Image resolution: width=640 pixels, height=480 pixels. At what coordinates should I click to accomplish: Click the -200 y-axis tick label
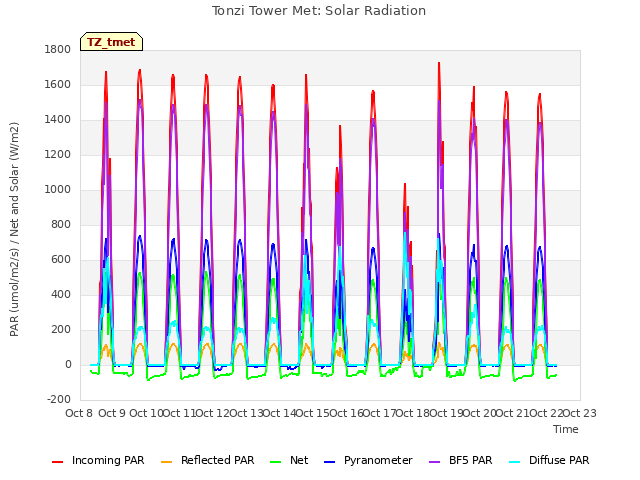pyautogui.click(x=59, y=400)
